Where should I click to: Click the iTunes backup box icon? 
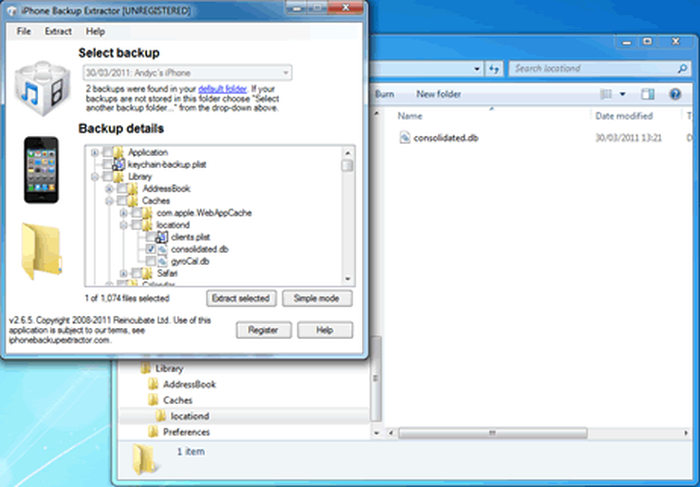[x=42, y=88]
